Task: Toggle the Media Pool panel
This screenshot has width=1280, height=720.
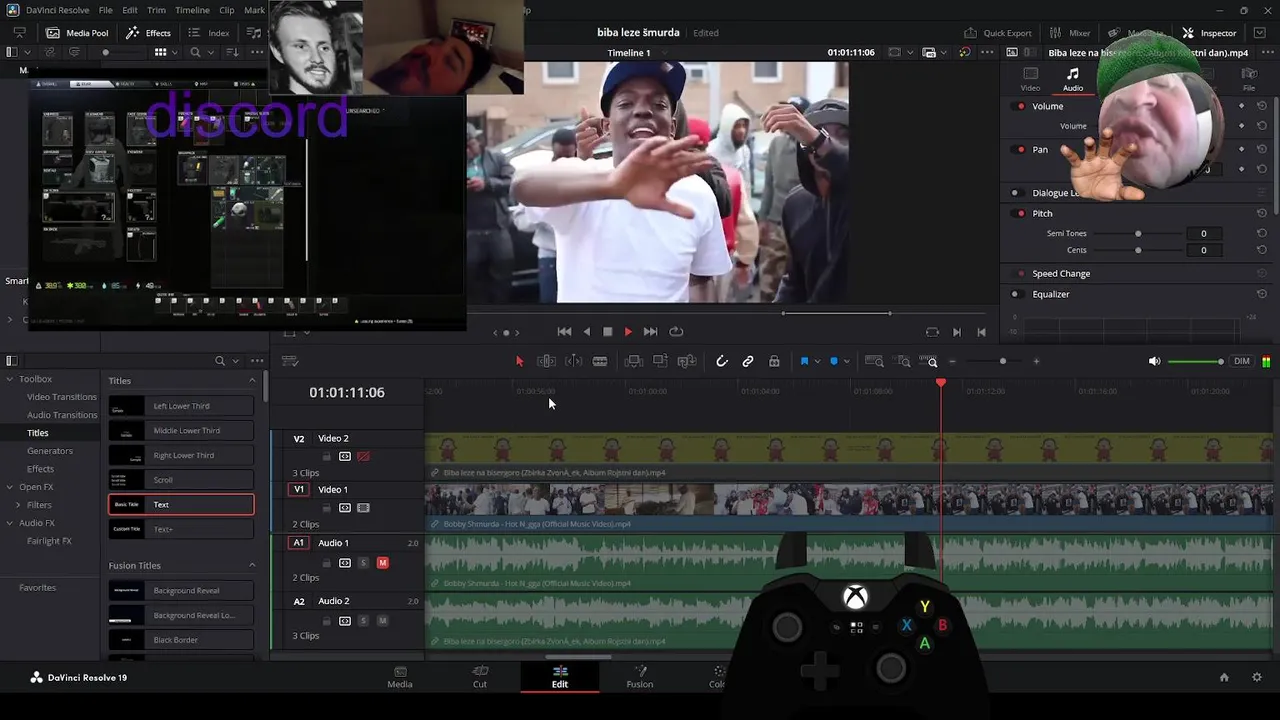Action: (77, 33)
